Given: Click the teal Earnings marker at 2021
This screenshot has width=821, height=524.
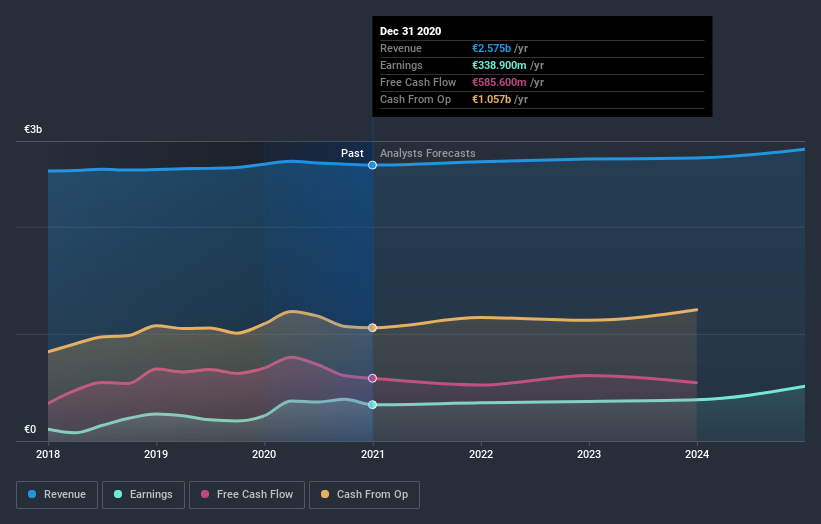Looking at the screenshot, I should 372,405.
